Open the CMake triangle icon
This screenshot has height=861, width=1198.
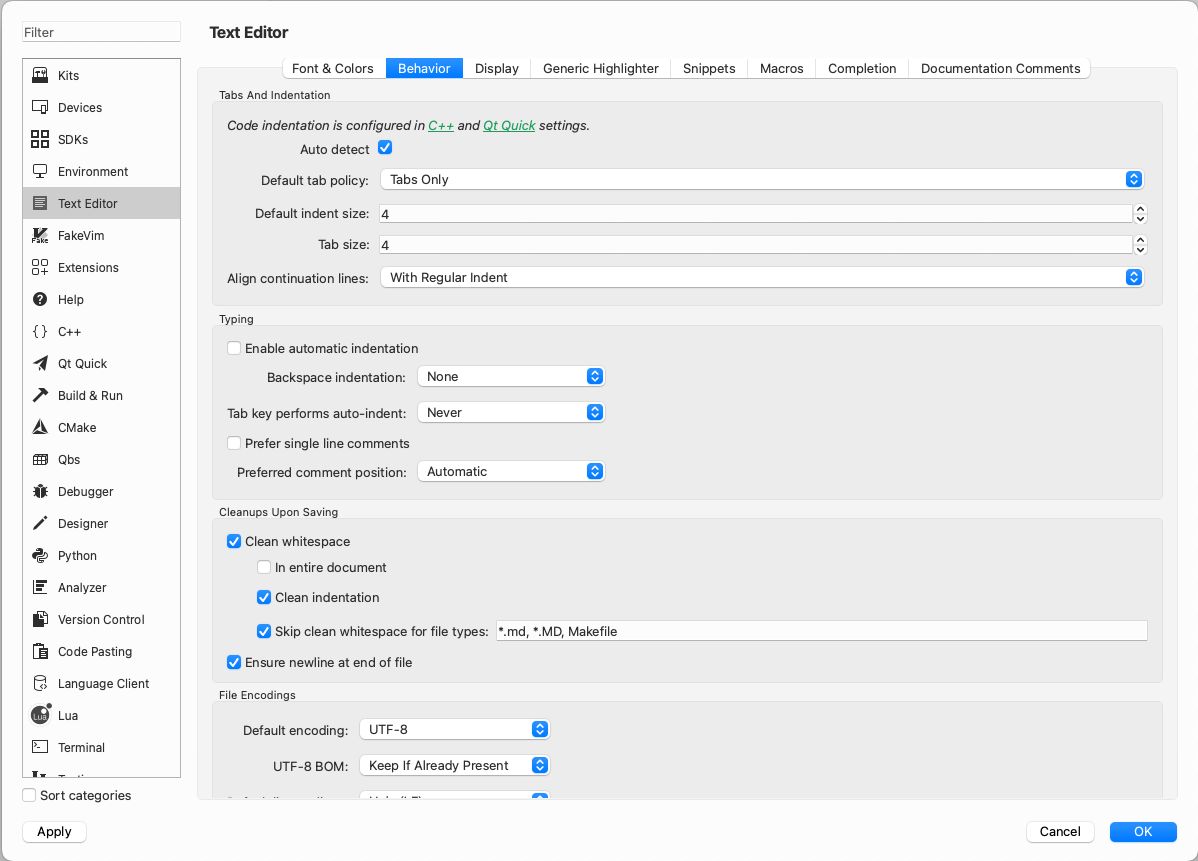click(x=40, y=428)
